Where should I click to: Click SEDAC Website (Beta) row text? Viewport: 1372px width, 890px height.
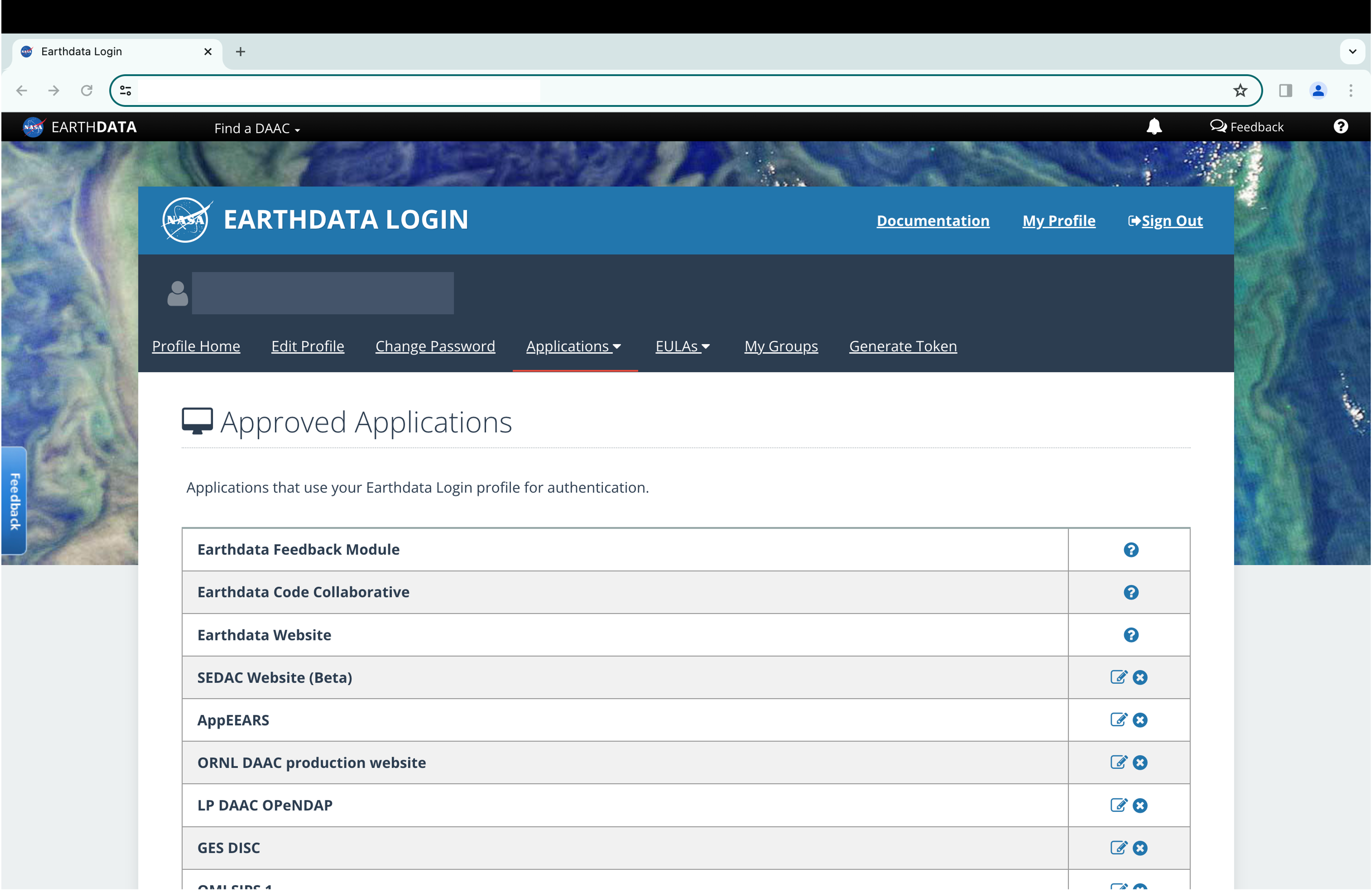tap(274, 677)
